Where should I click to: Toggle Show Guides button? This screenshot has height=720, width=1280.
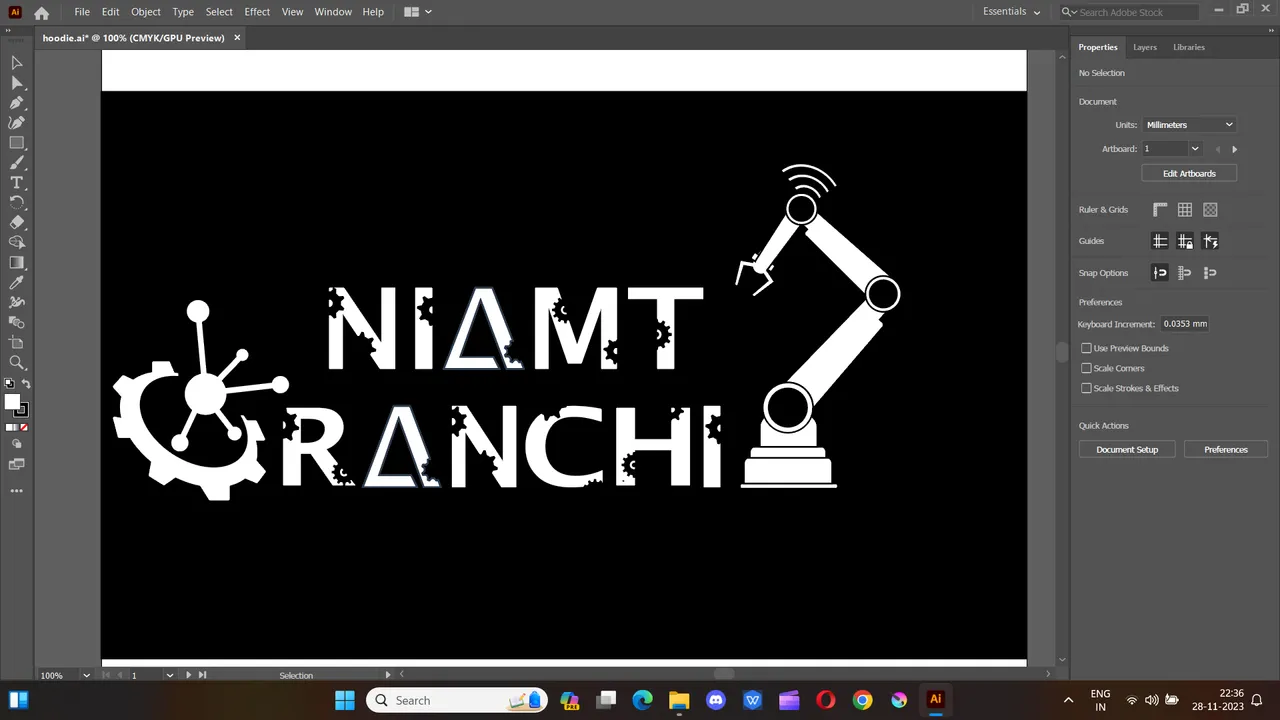pos(1160,241)
